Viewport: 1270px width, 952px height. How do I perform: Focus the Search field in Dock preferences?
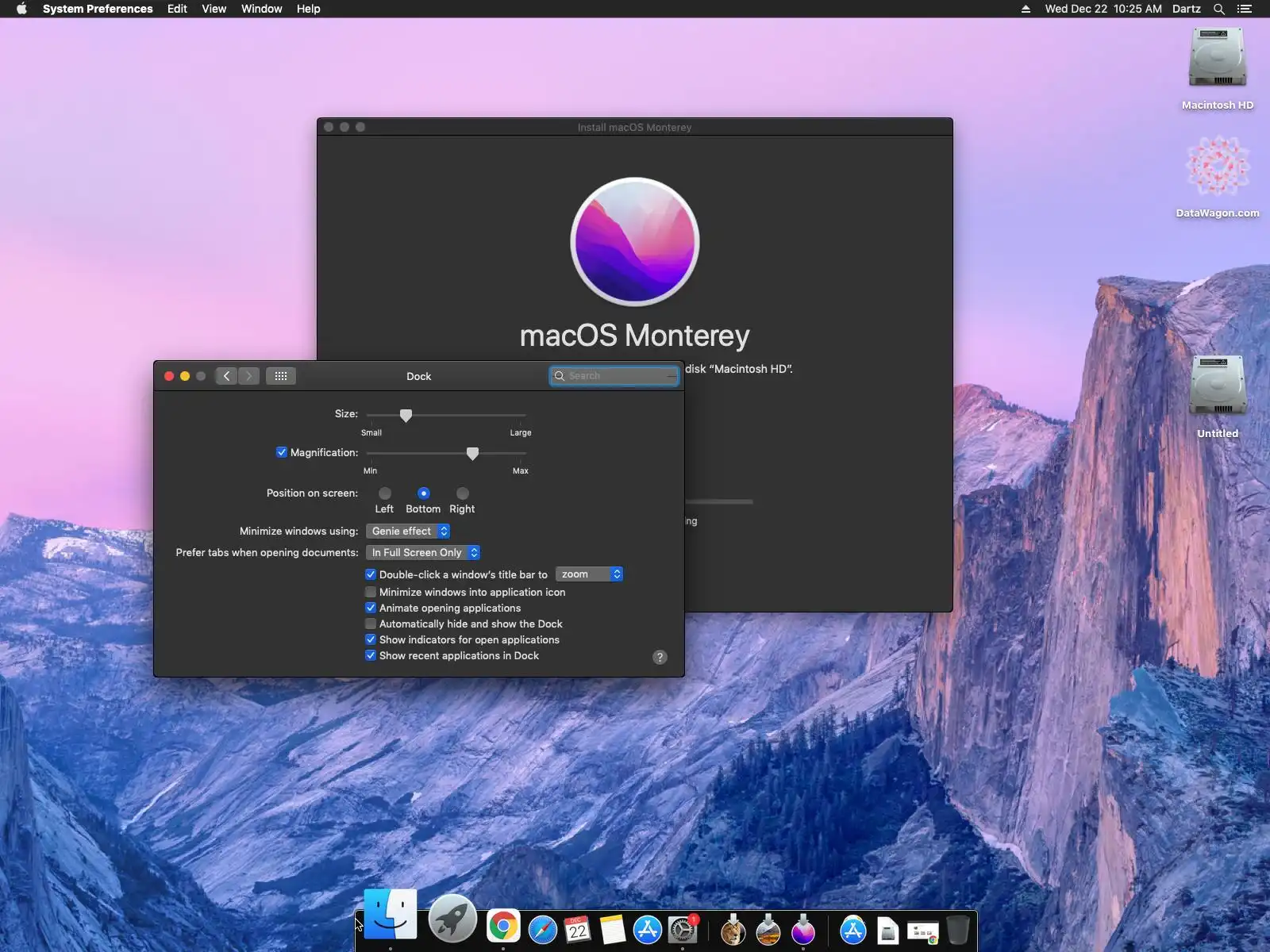pos(614,376)
